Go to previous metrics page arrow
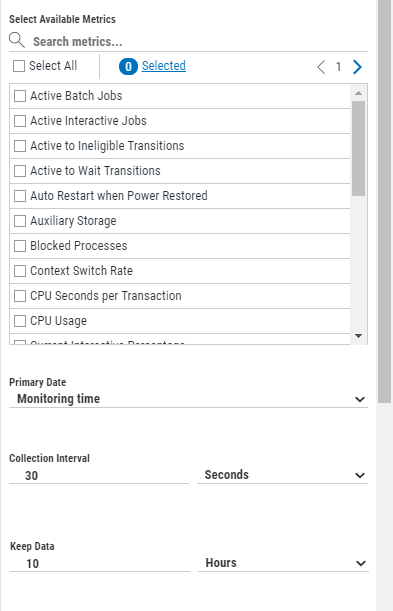 [x=321, y=67]
